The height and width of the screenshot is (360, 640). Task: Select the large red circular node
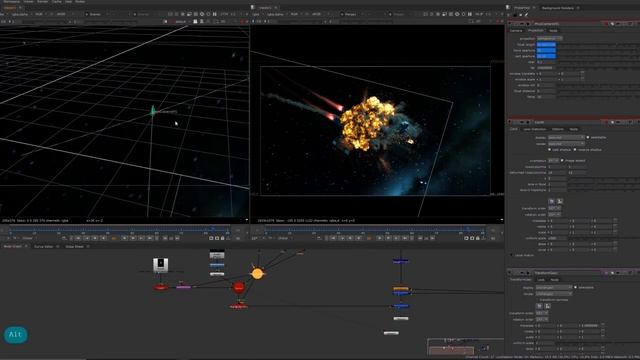point(238,287)
